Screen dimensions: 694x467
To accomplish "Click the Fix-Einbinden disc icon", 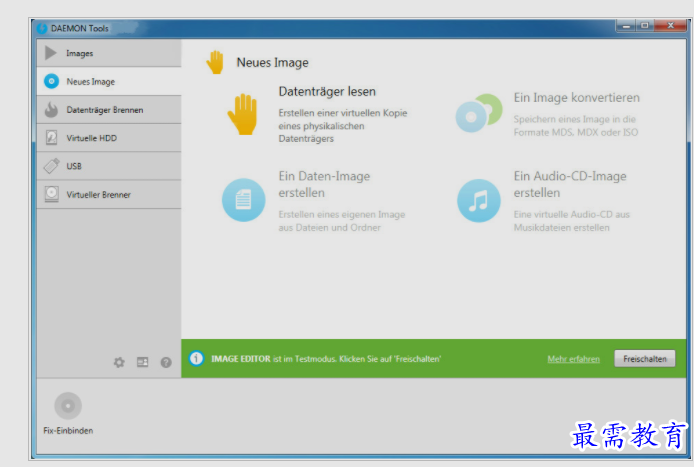I will click(68, 405).
